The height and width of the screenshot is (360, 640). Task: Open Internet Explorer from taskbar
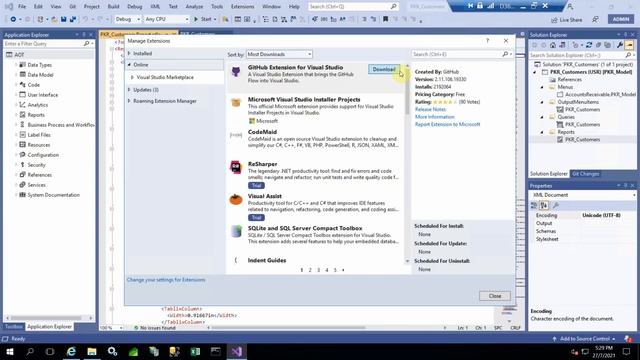pyautogui.click(x=71, y=351)
